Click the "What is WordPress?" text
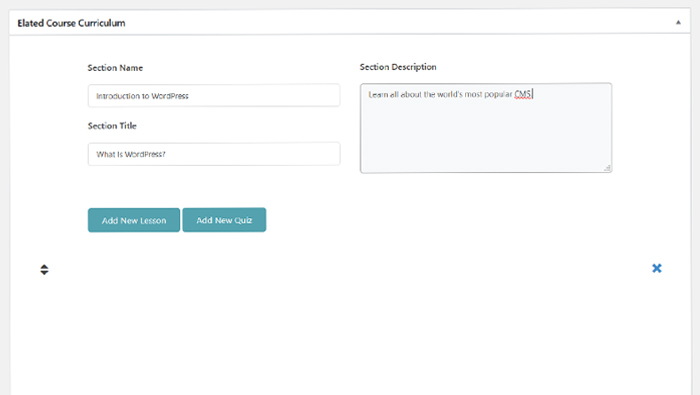Viewport: 700px width, 395px height. pyautogui.click(x=131, y=154)
